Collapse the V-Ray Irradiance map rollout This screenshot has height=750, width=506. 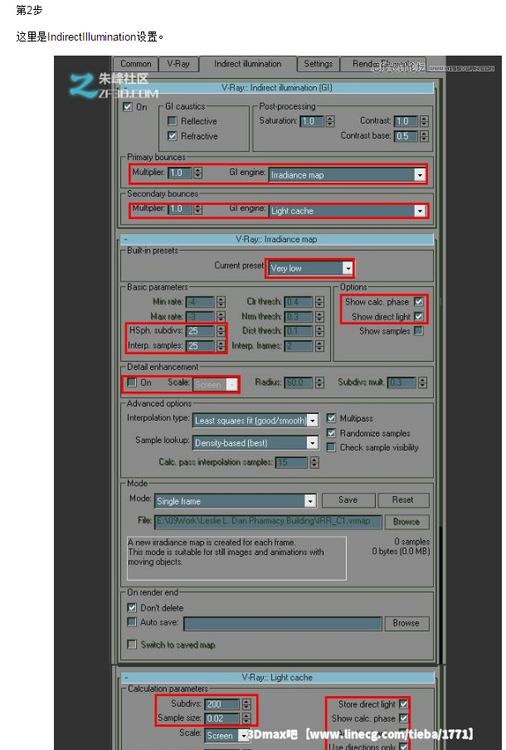tap(276, 239)
